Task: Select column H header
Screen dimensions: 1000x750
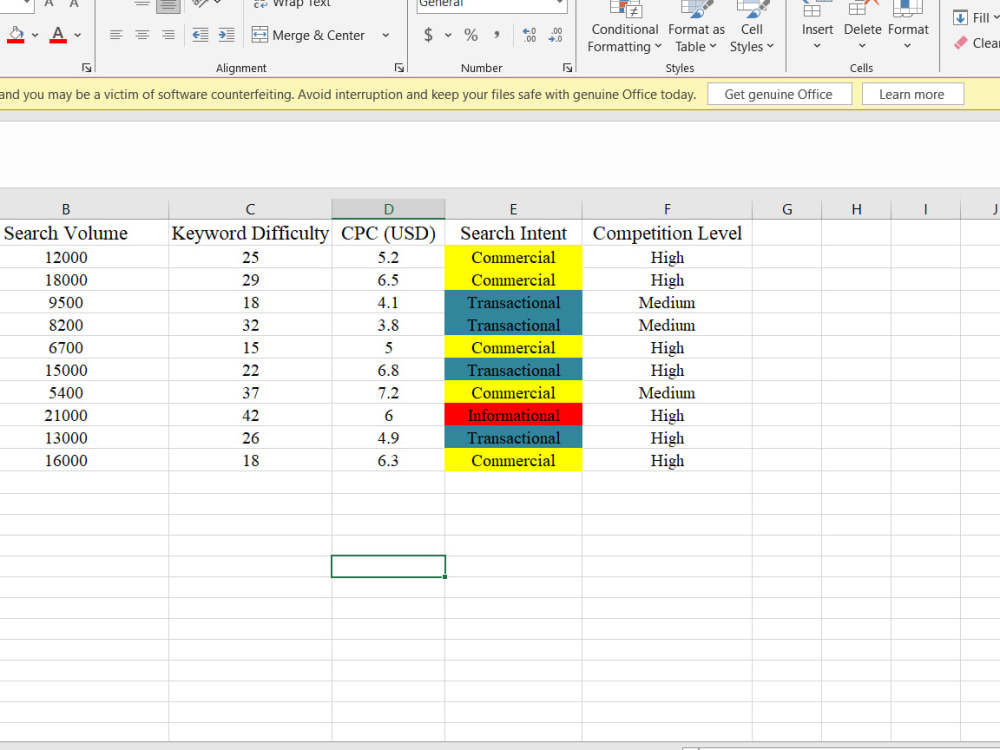Action: coord(857,209)
